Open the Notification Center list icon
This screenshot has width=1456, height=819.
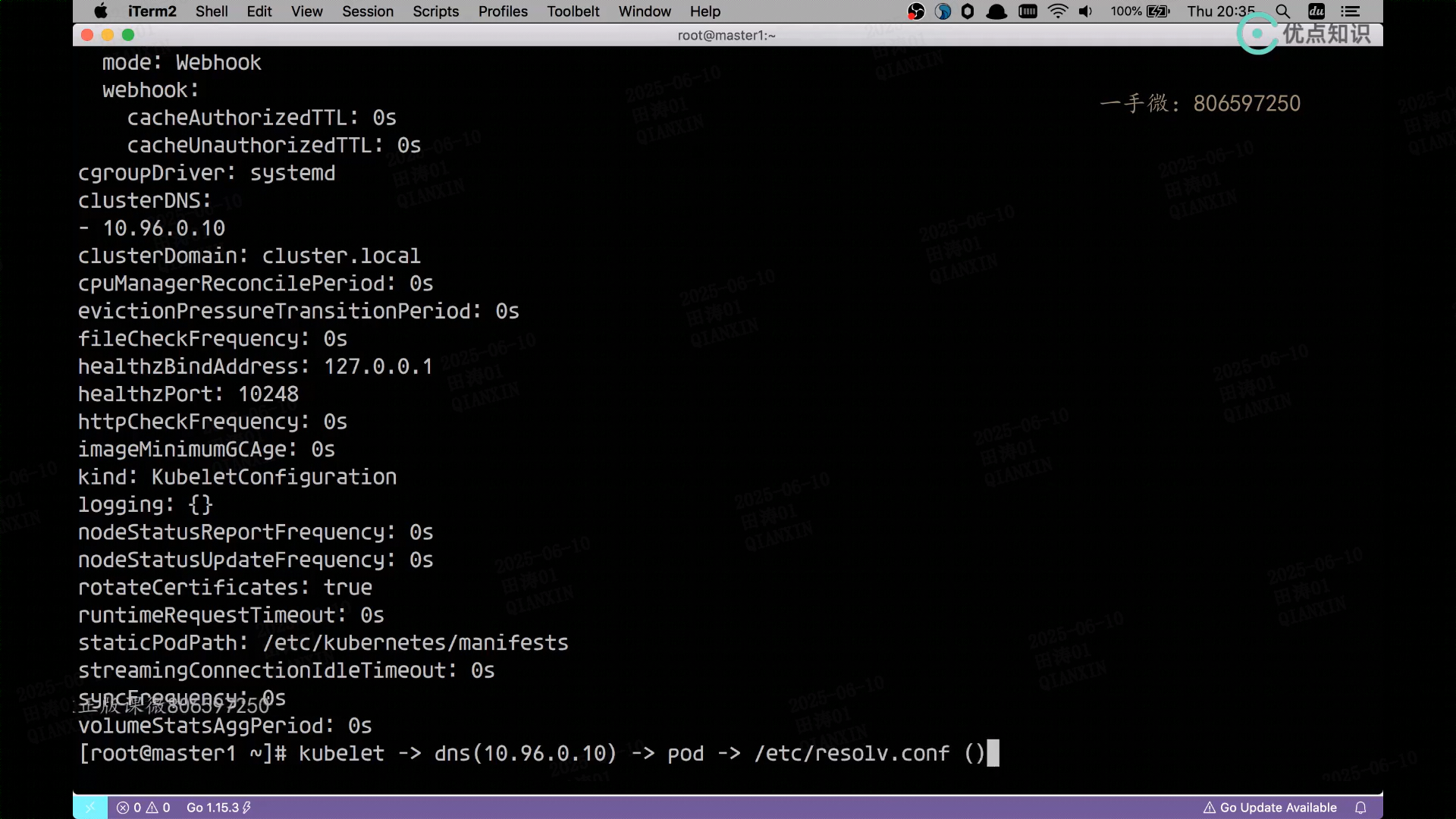coord(1351,11)
